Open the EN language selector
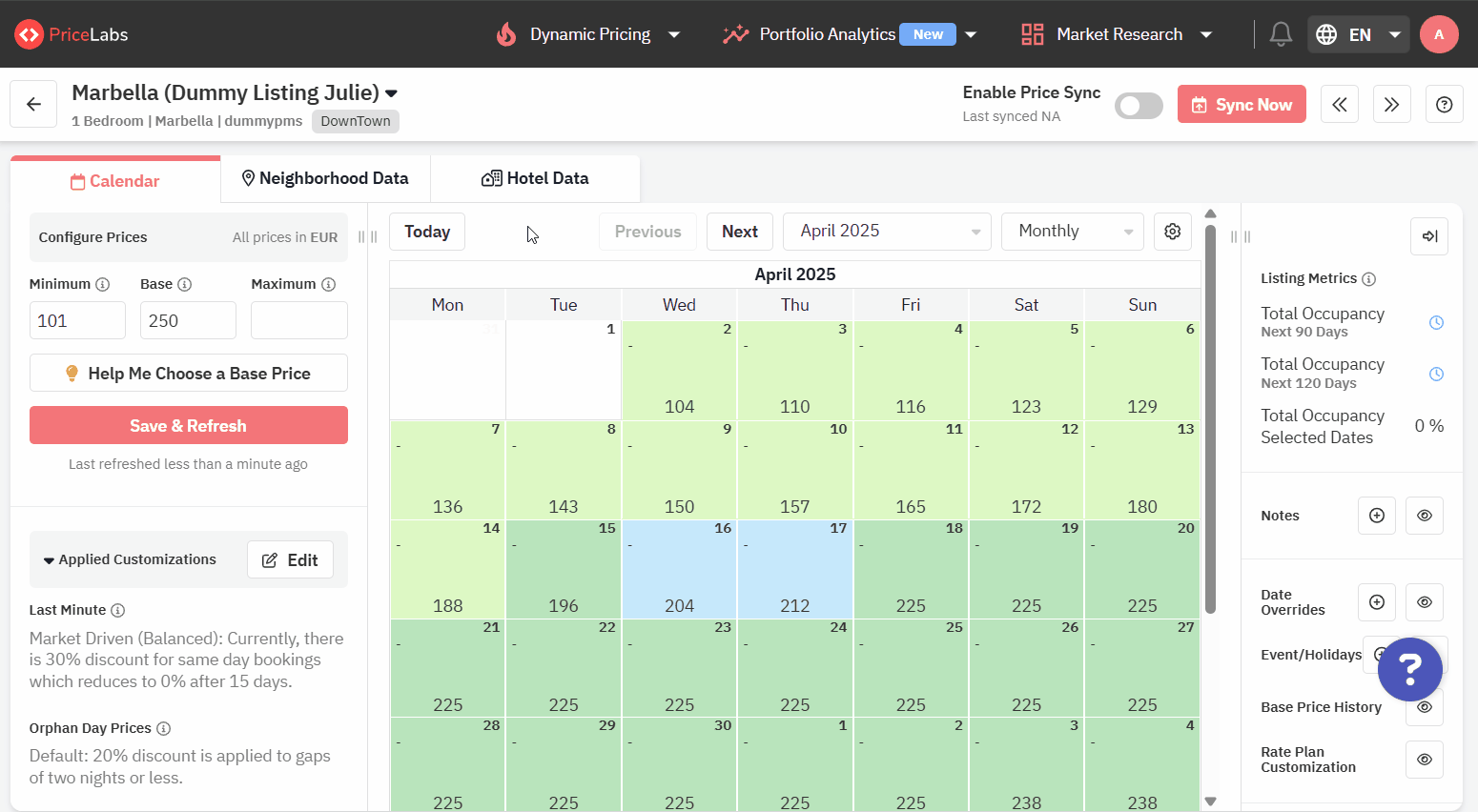Image resolution: width=1478 pixels, height=812 pixels. (1358, 34)
